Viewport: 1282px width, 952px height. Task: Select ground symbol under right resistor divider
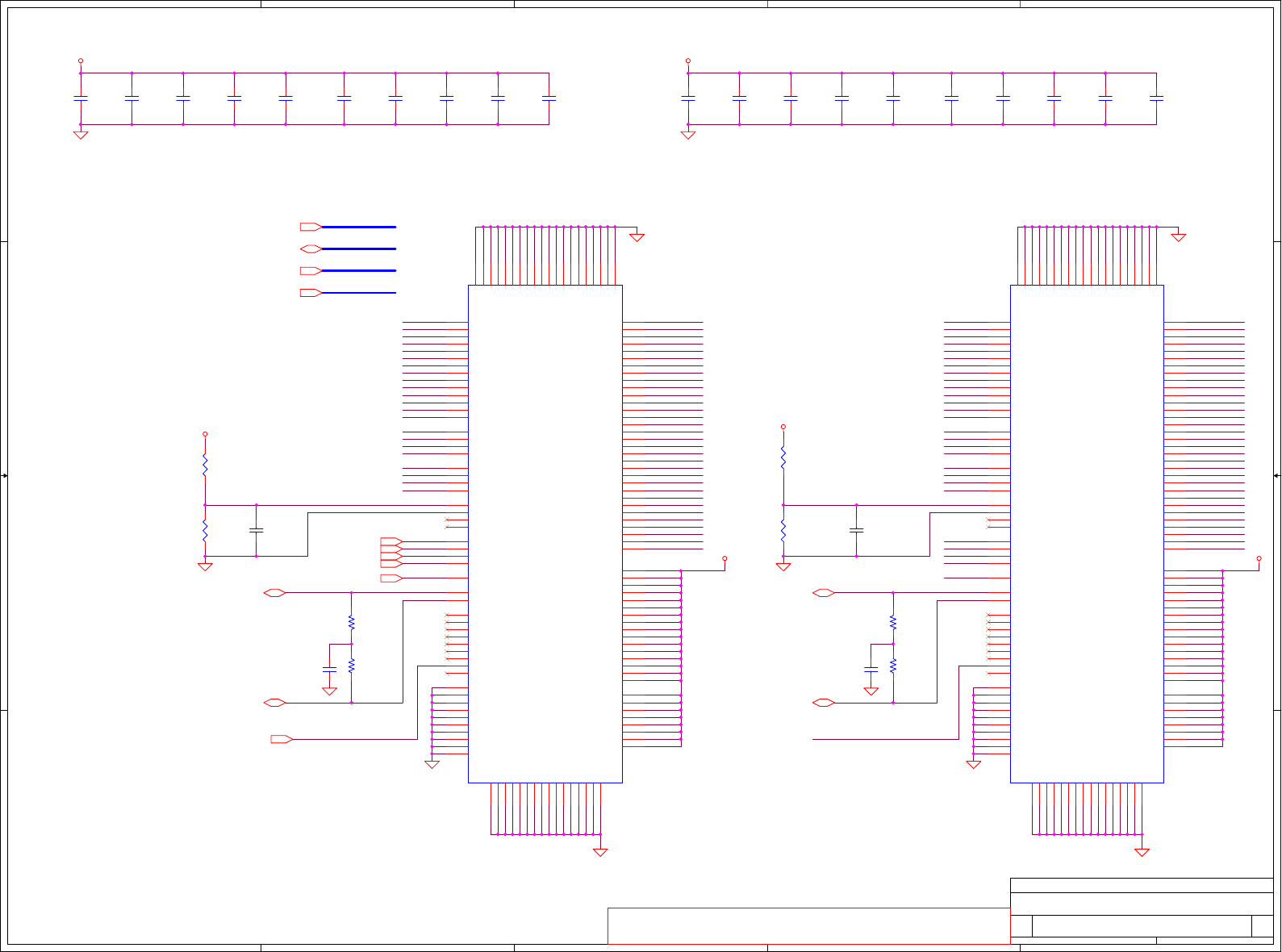click(783, 566)
